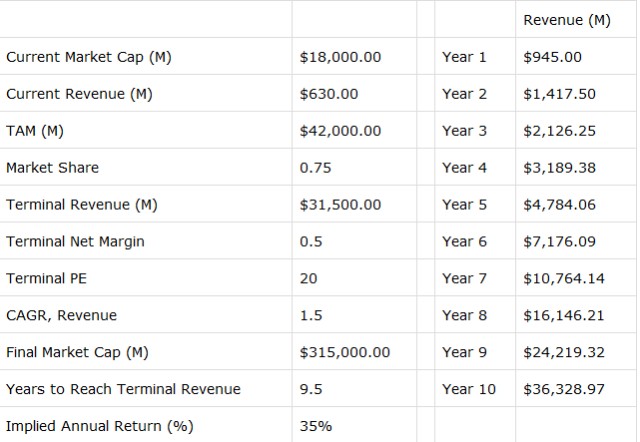Image resolution: width=640 pixels, height=442 pixels.
Task: Click the Terminal Revenue value $31,500.00
Action: click(x=340, y=205)
